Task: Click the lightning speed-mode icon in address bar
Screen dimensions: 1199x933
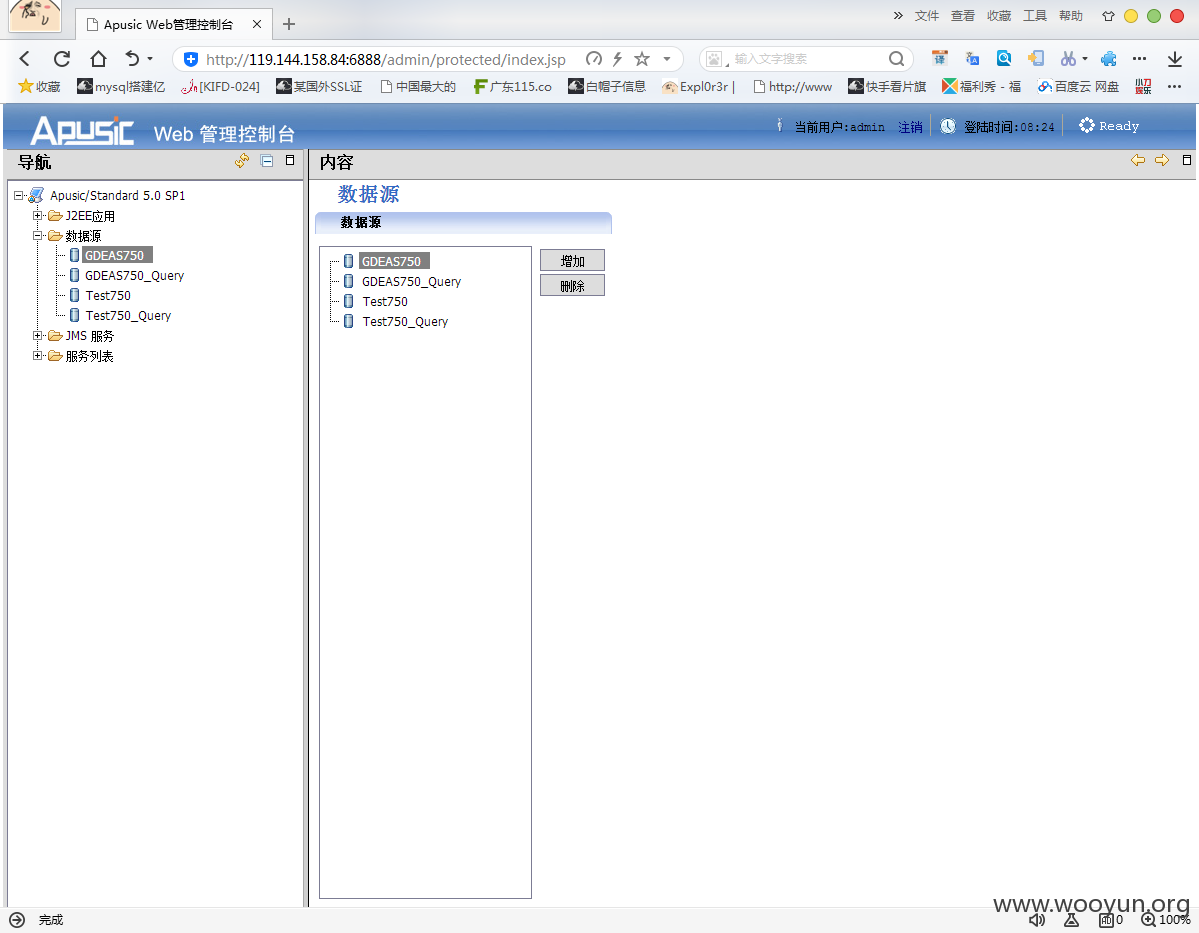Action: pos(618,59)
